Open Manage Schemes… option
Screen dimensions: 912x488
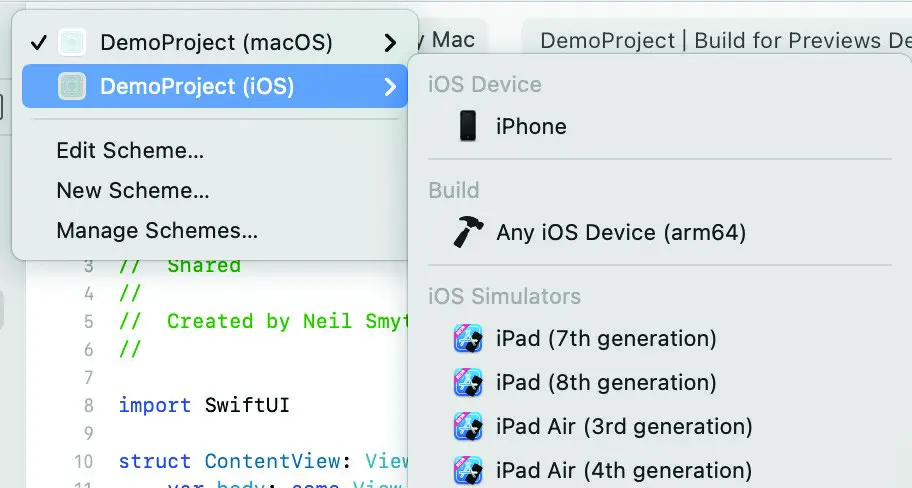(x=157, y=230)
